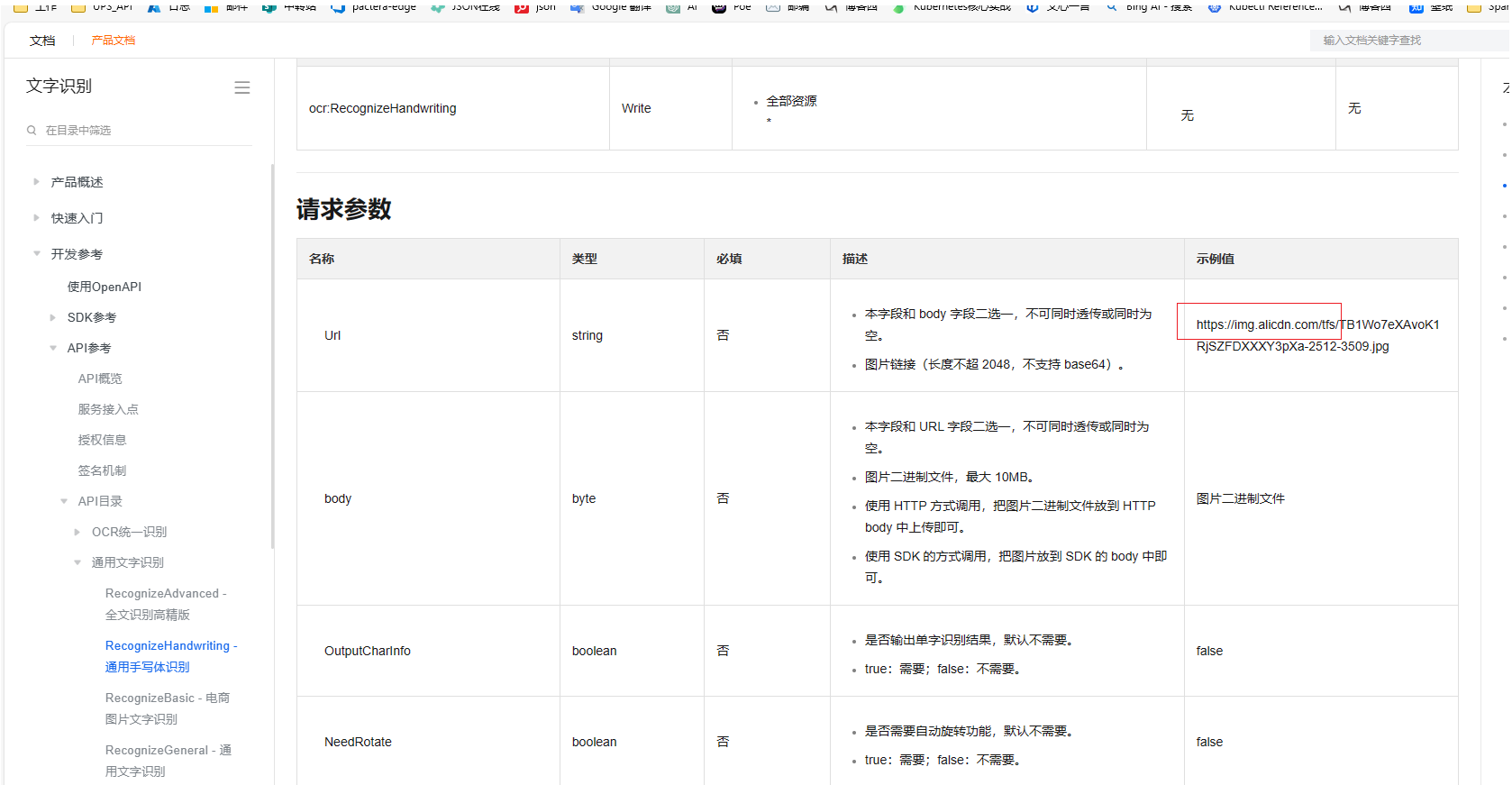Open 快速入门 in the sidebar

point(77,218)
